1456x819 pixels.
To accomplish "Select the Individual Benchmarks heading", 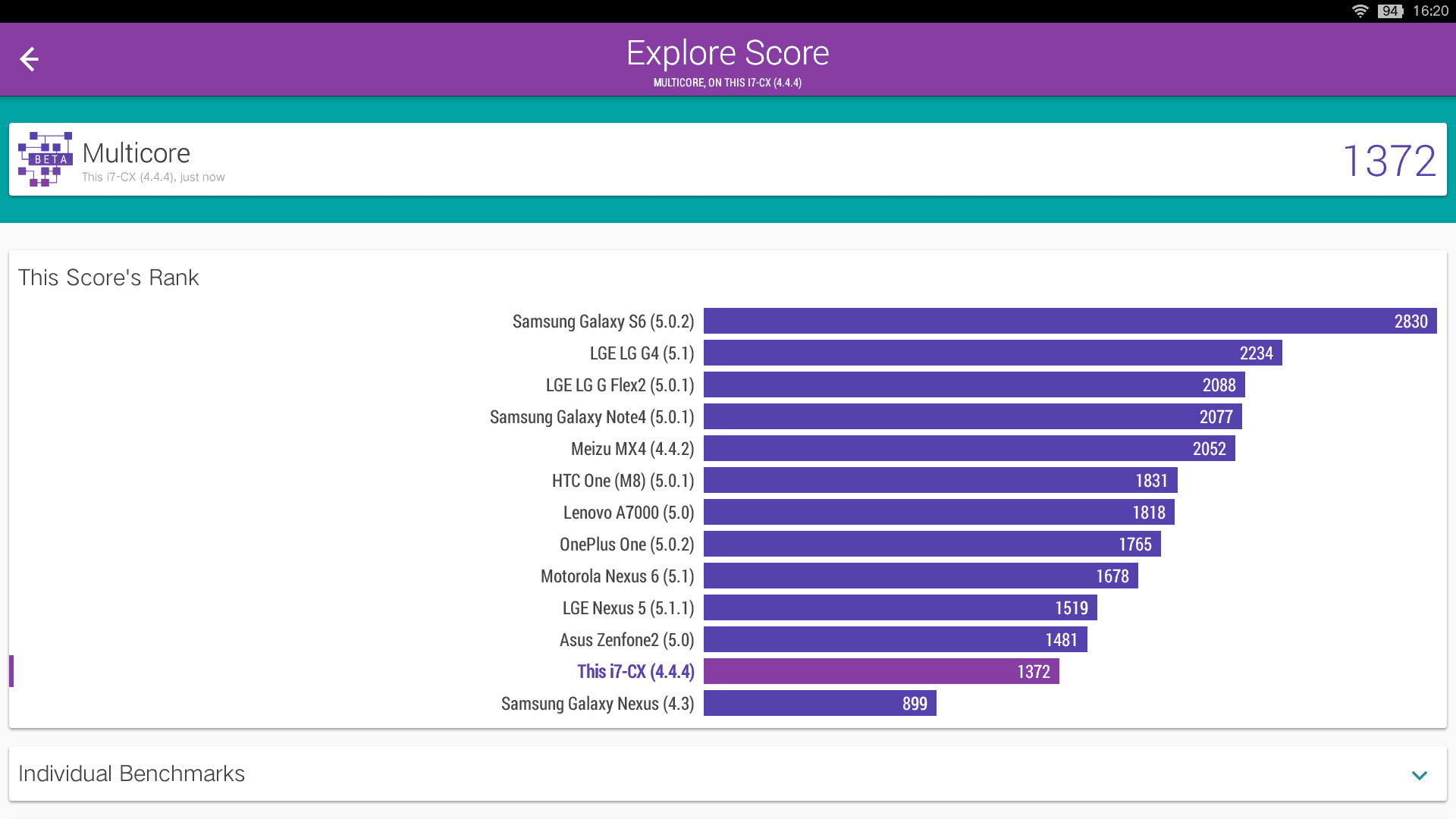I will 131,773.
